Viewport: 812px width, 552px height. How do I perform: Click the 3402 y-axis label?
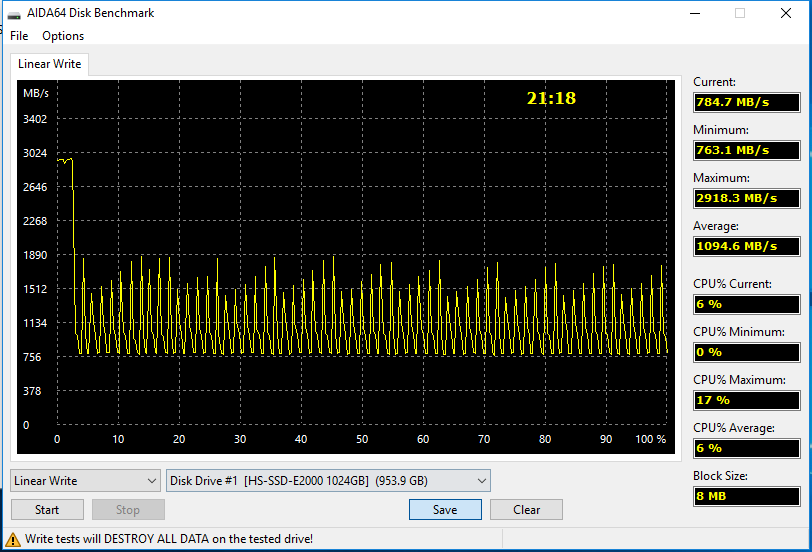click(35, 119)
